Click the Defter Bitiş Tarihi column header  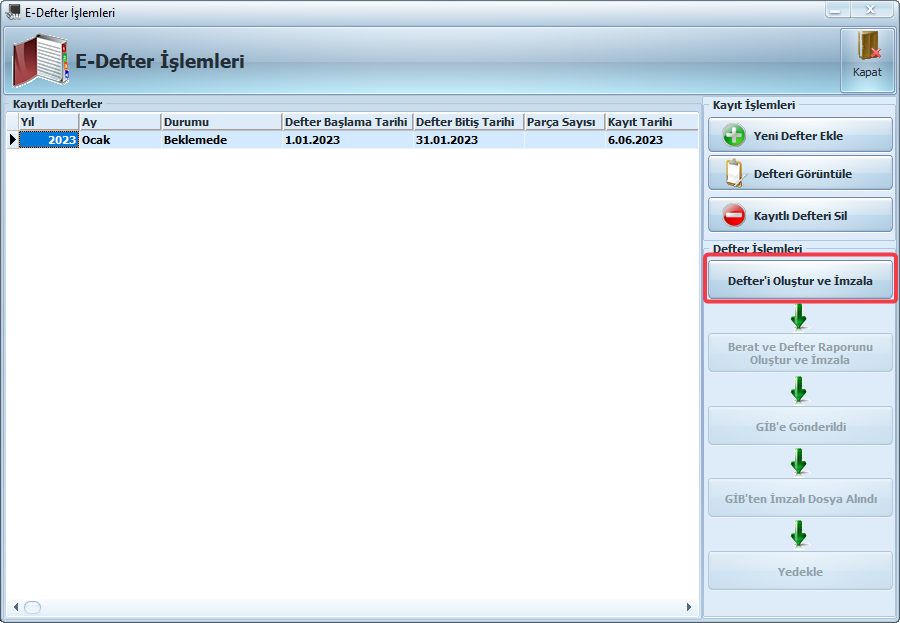(468, 122)
